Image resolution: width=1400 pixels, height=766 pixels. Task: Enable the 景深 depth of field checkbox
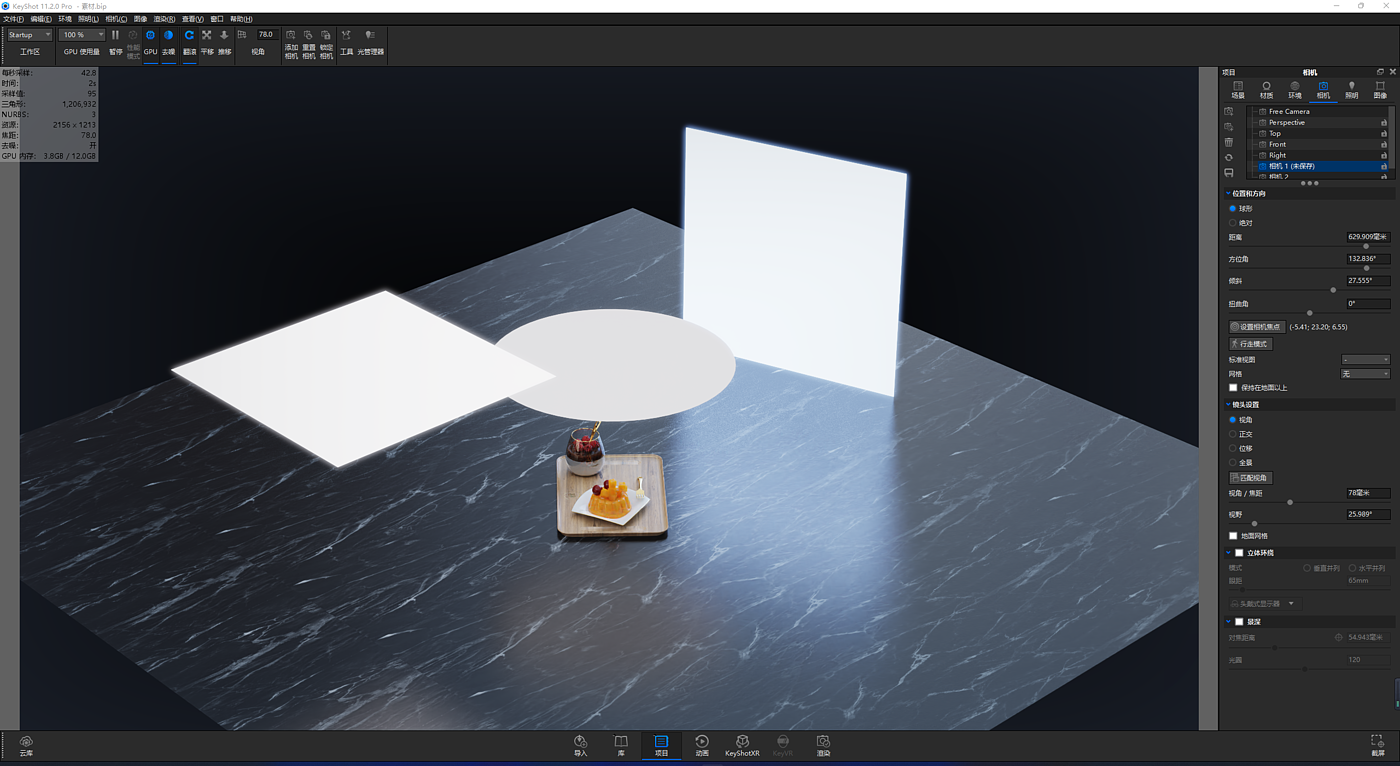[x=1239, y=622]
